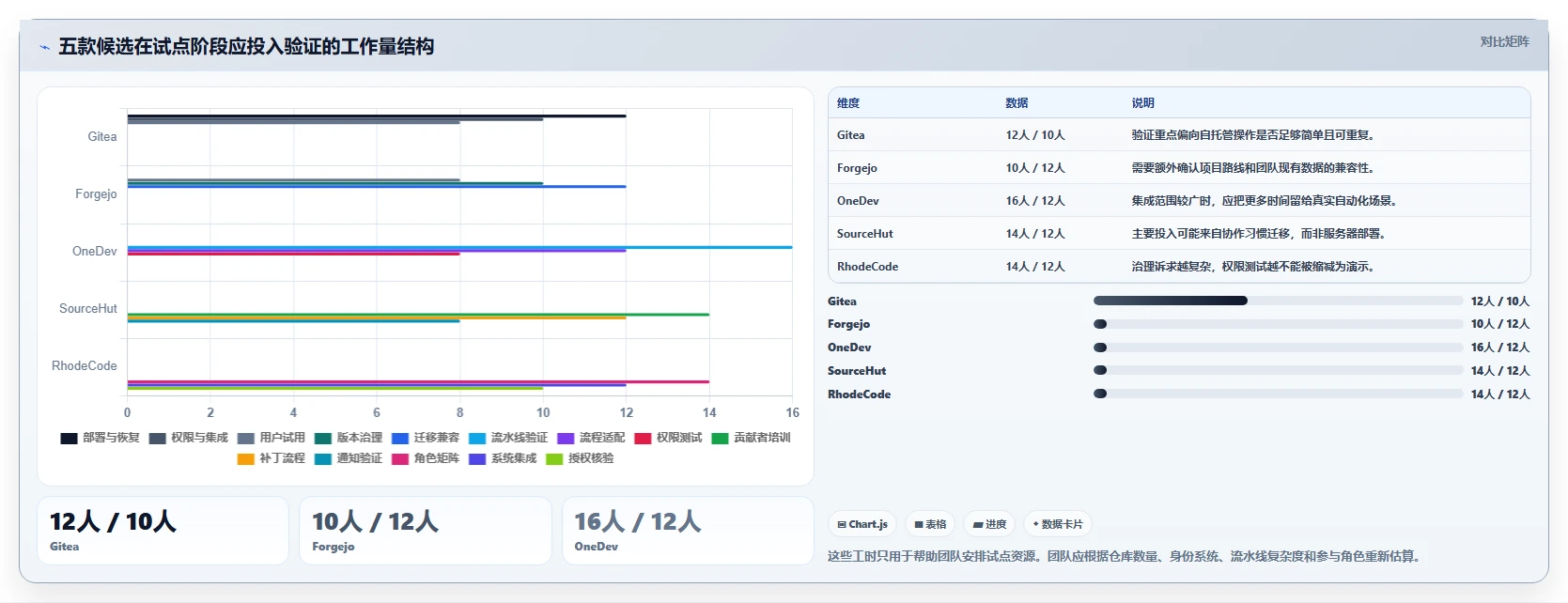This screenshot has width=1568, height=603.
Task: Click the light blue OneDev bar reaching 16
Action: (x=459, y=247)
